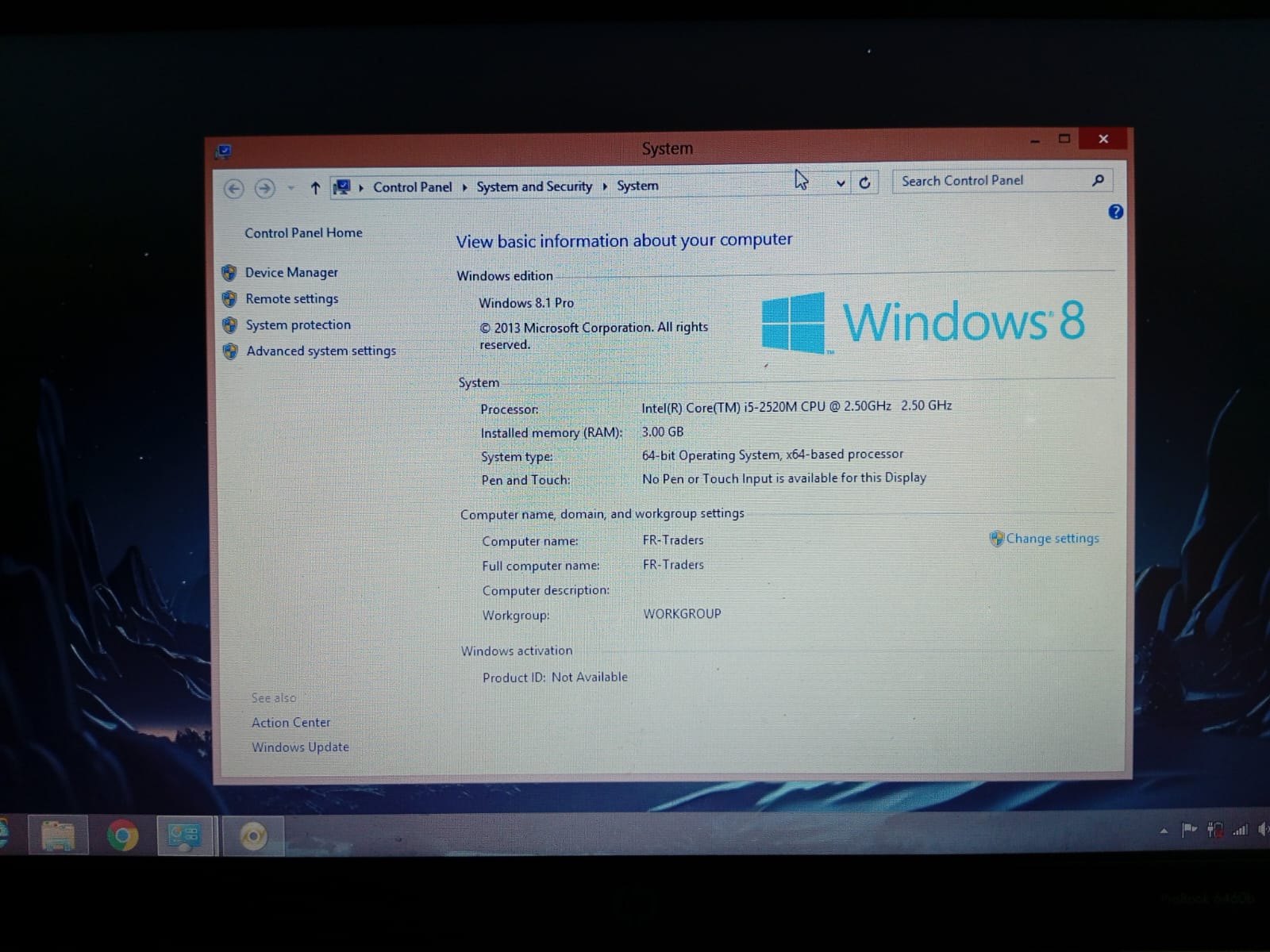This screenshot has height=952, width=1270.
Task: Click the Up one level arrow
Action: click(x=315, y=187)
